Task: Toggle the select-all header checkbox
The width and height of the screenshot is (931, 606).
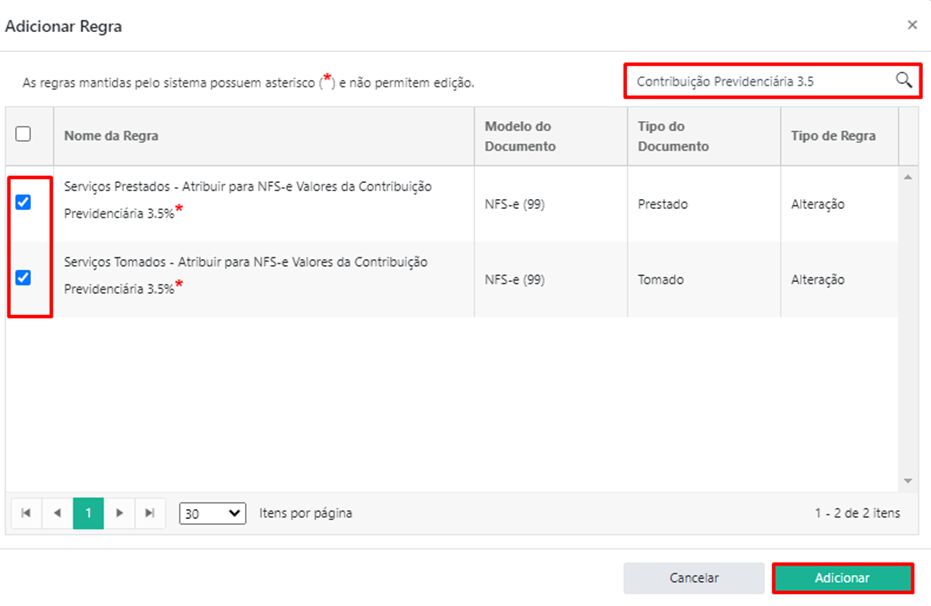Action: click(23, 134)
